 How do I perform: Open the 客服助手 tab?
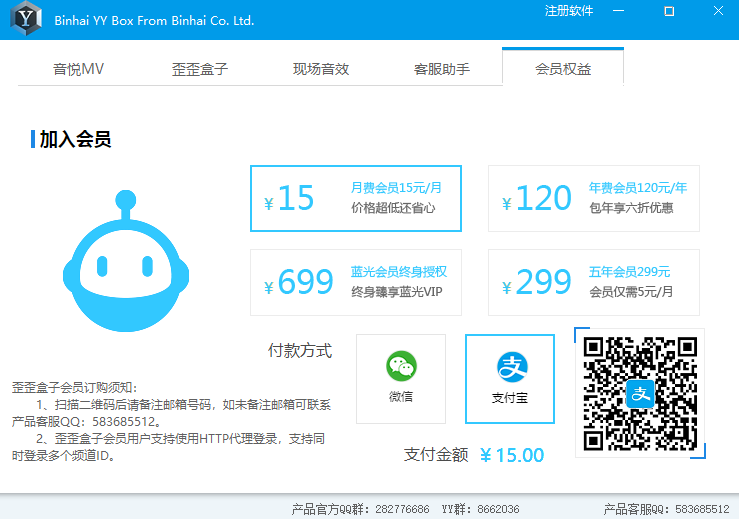click(442, 69)
